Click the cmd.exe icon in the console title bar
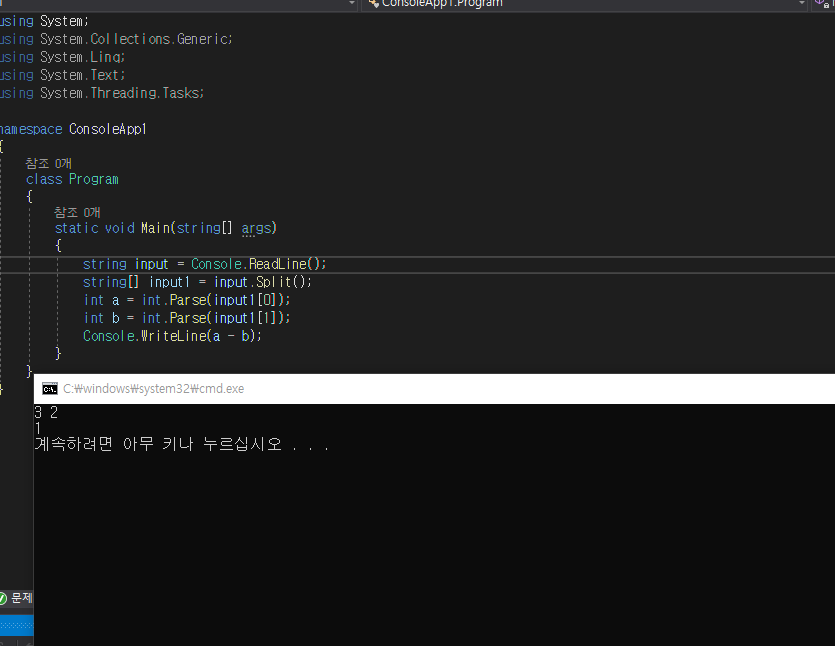Viewport: 835px width, 646px height. [x=50, y=389]
